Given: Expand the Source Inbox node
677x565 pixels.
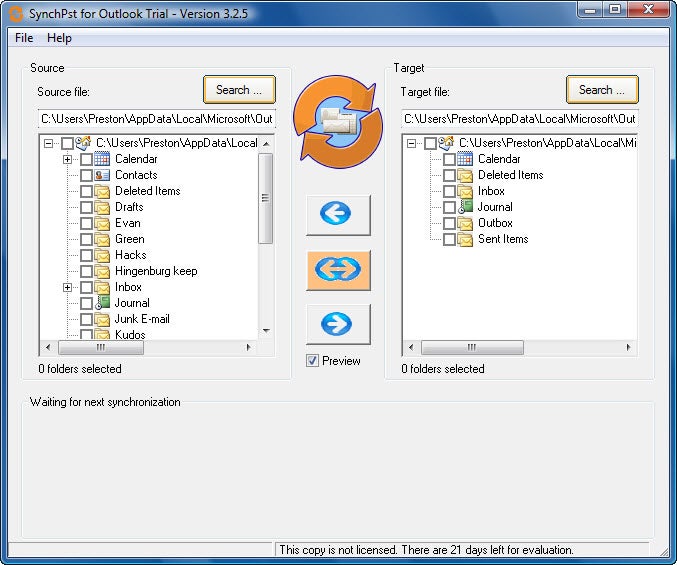Looking at the screenshot, I should point(67,287).
